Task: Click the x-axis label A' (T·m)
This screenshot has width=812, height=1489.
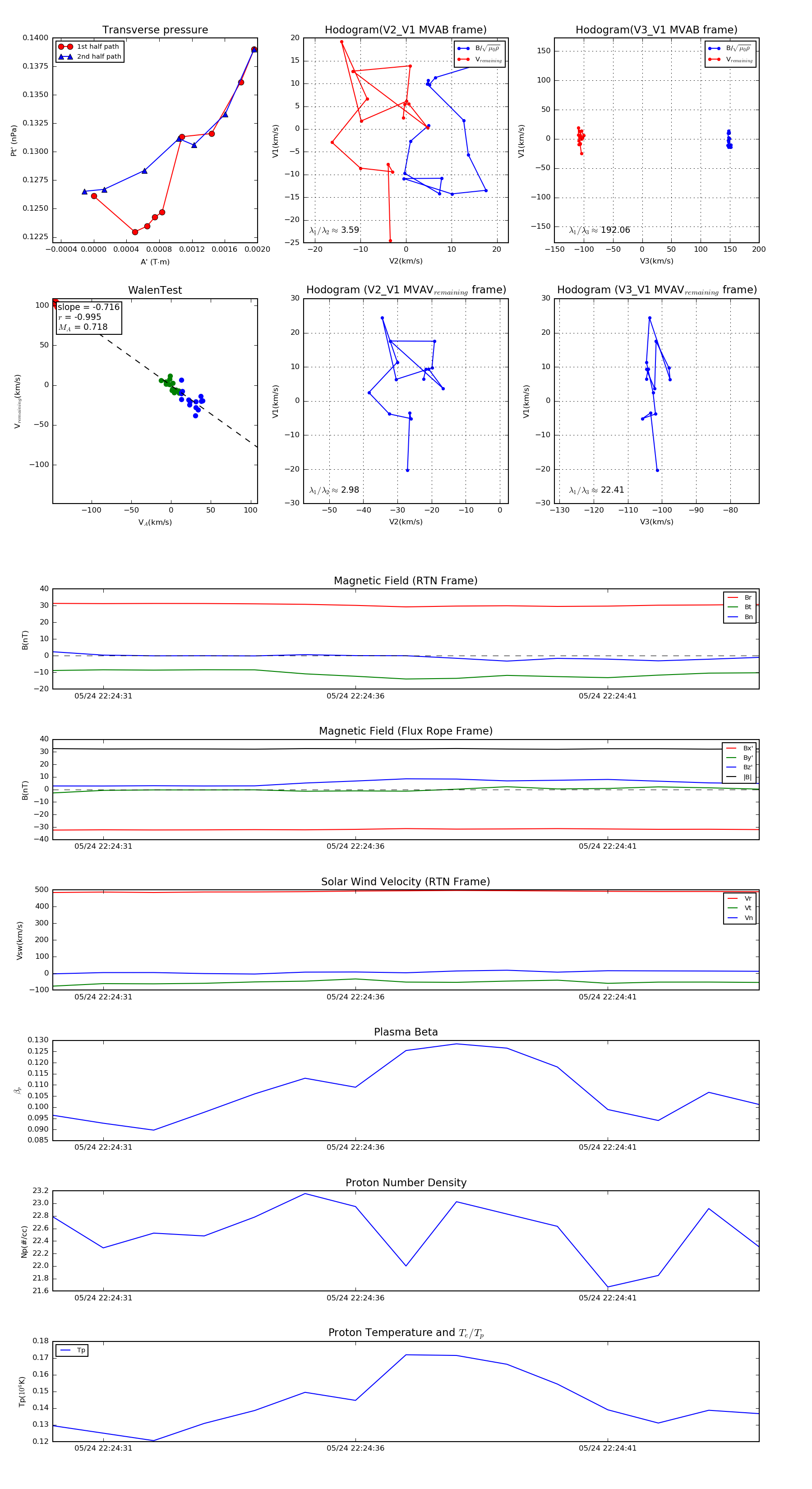Action: click(155, 262)
